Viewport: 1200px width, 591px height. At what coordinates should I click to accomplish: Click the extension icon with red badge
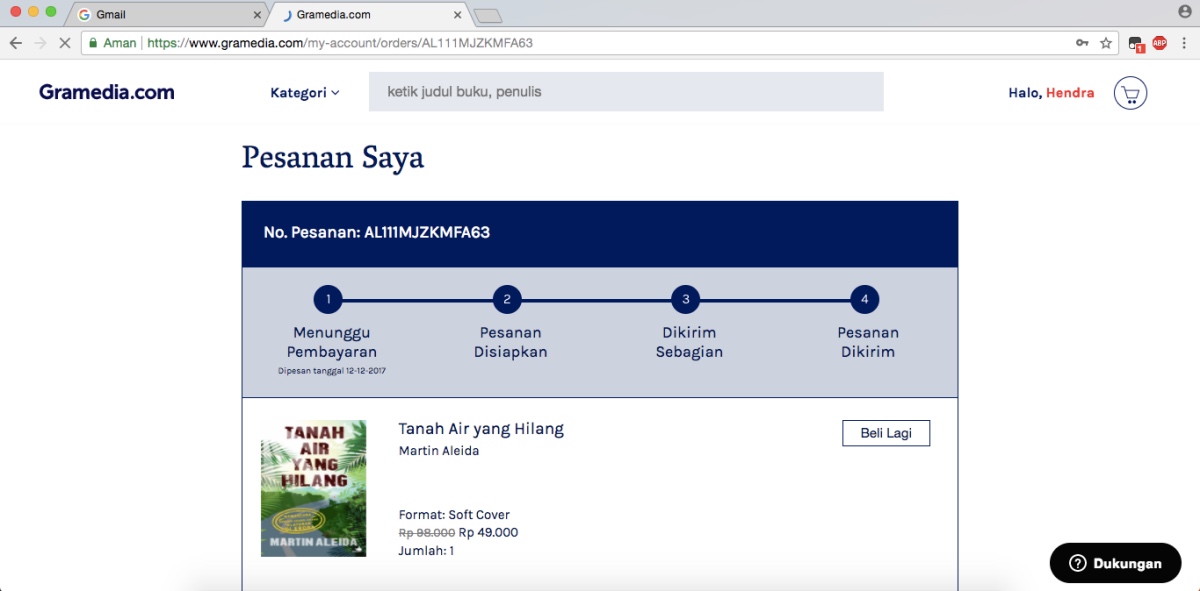pos(1136,44)
